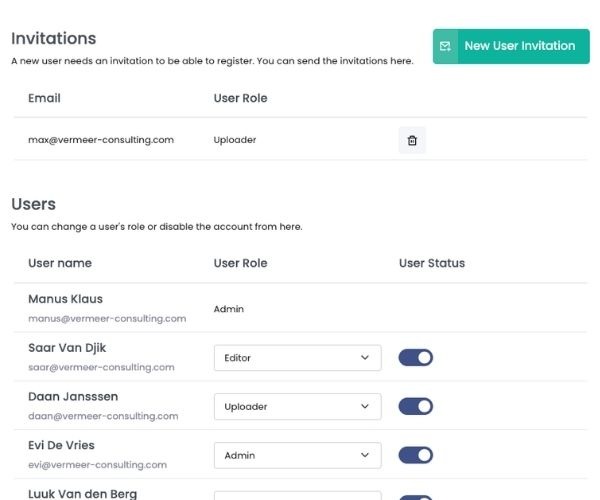The height and width of the screenshot is (500, 600).
Task: Select the Evi De Vries user name
Action: tap(61, 445)
